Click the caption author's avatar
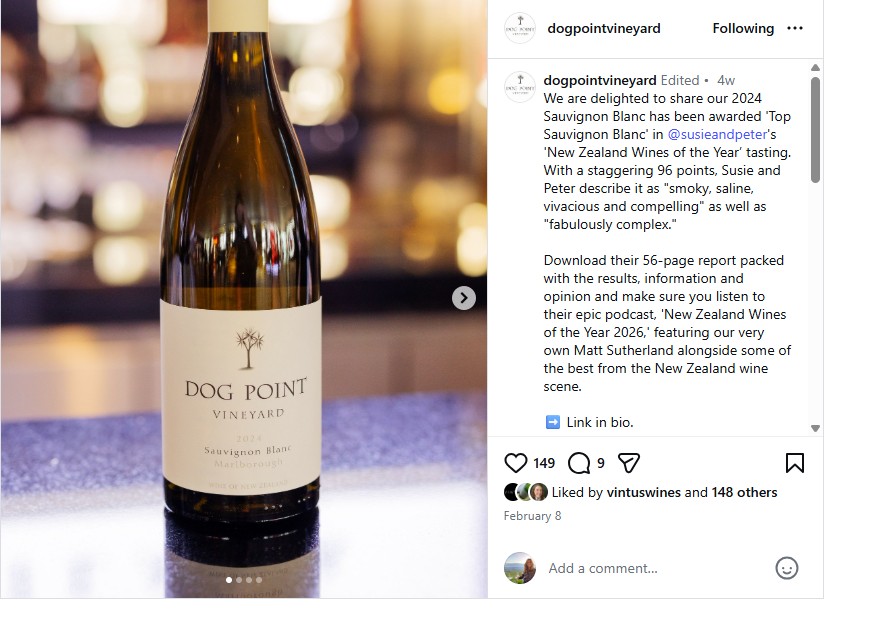Image resolution: width=874 pixels, height=644 pixels. (x=520, y=87)
